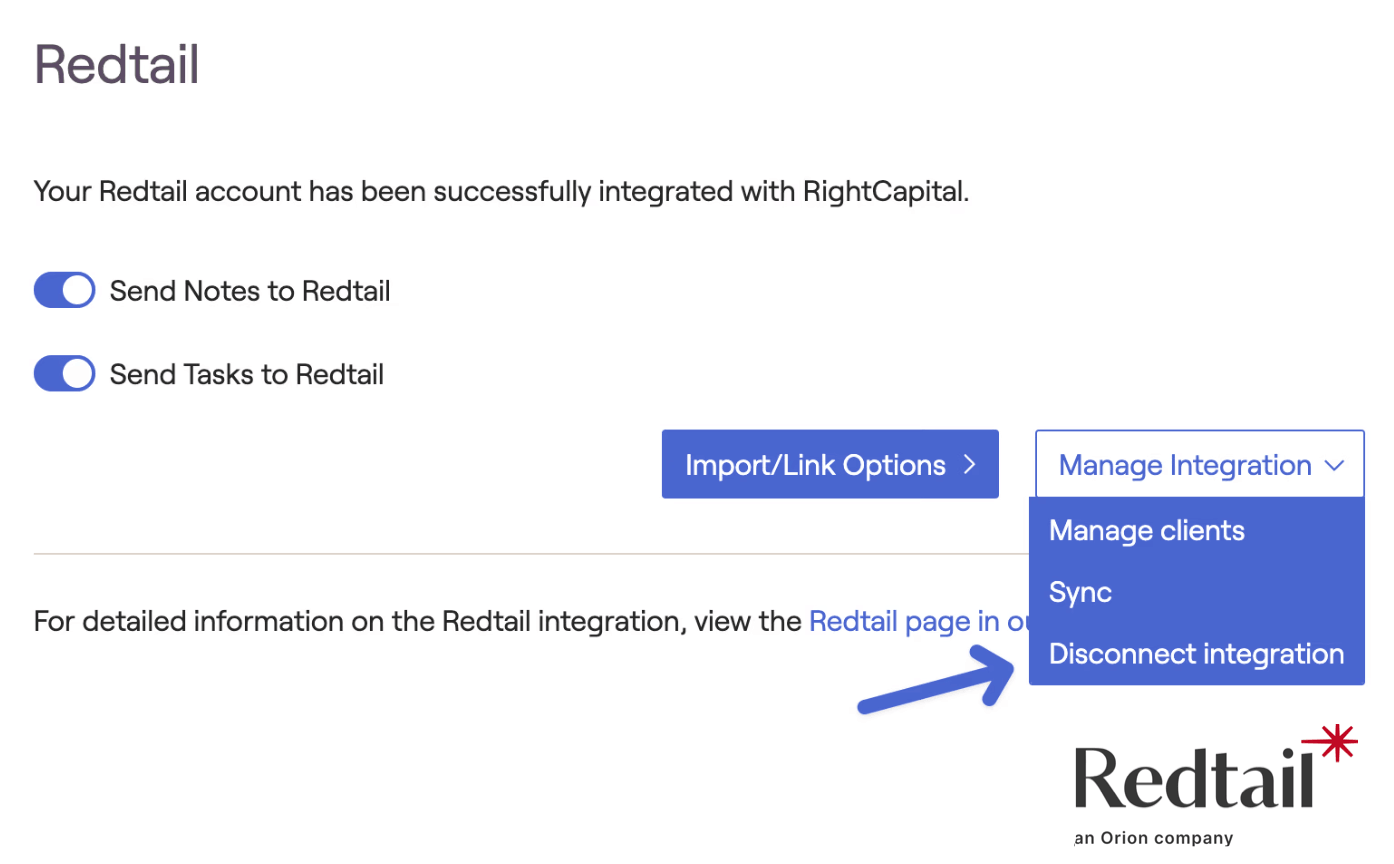Click the down chevron beside Manage Integration
Viewport: 1394px width, 864px height.
click(1334, 465)
